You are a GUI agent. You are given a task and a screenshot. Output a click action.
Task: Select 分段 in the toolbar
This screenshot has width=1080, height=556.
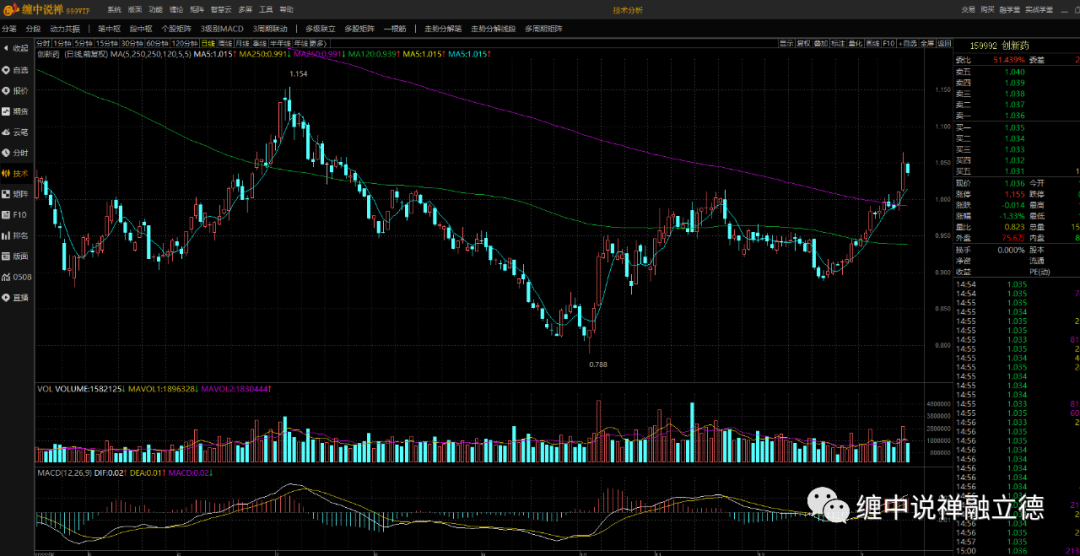point(33,29)
